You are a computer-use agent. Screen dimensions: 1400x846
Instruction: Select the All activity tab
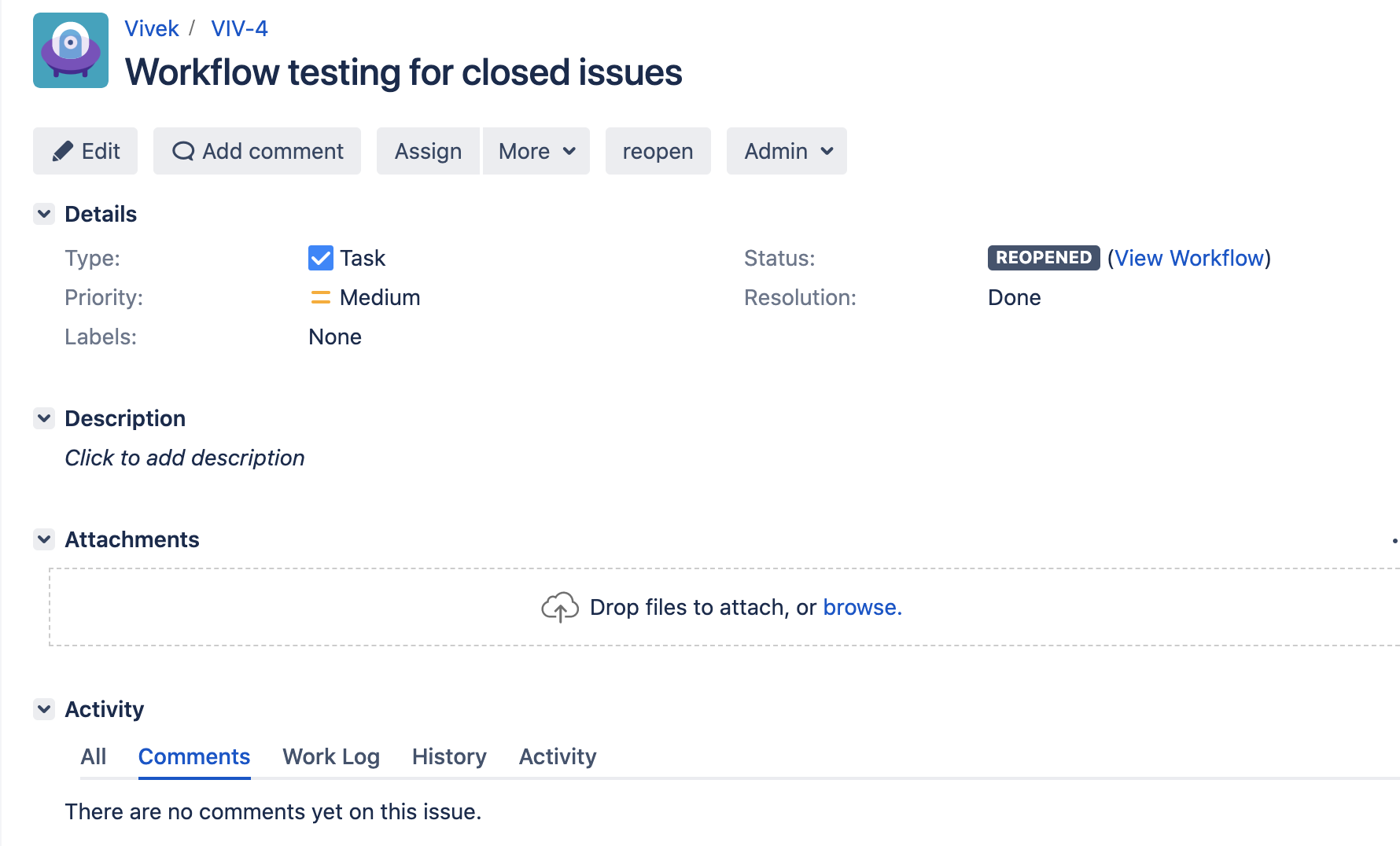click(x=93, y=756)
